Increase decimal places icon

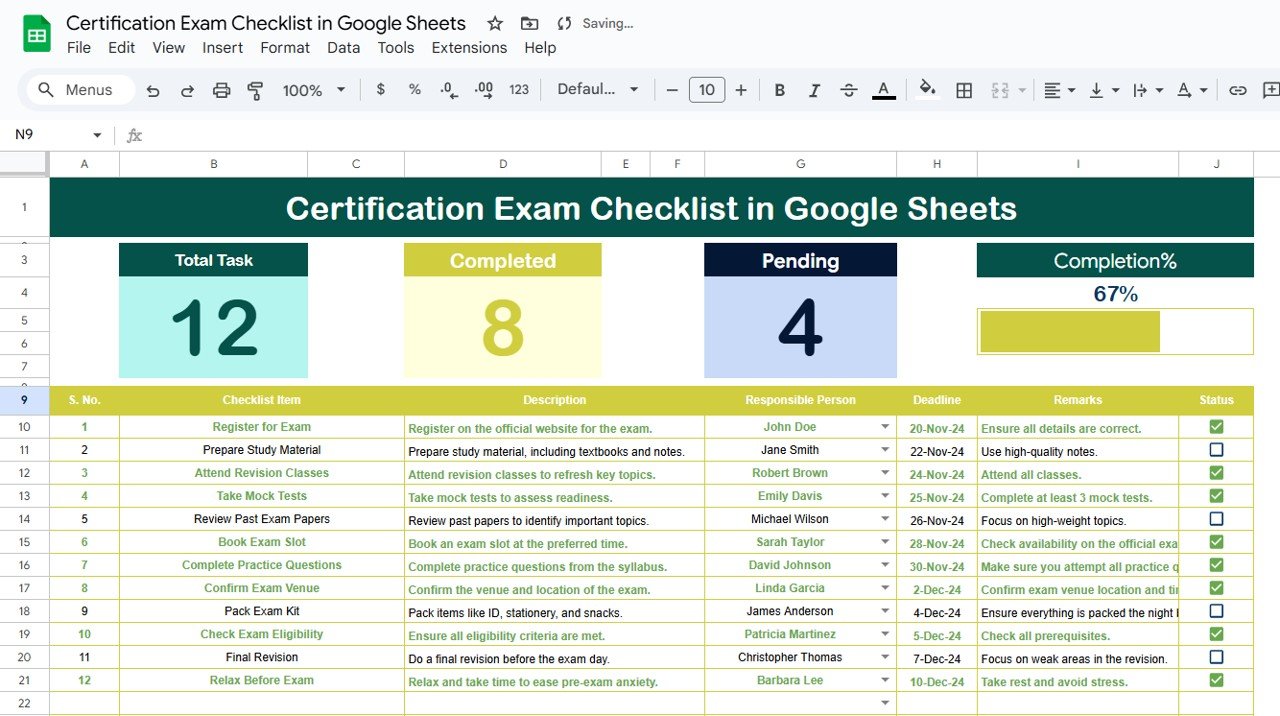(484, 89)
